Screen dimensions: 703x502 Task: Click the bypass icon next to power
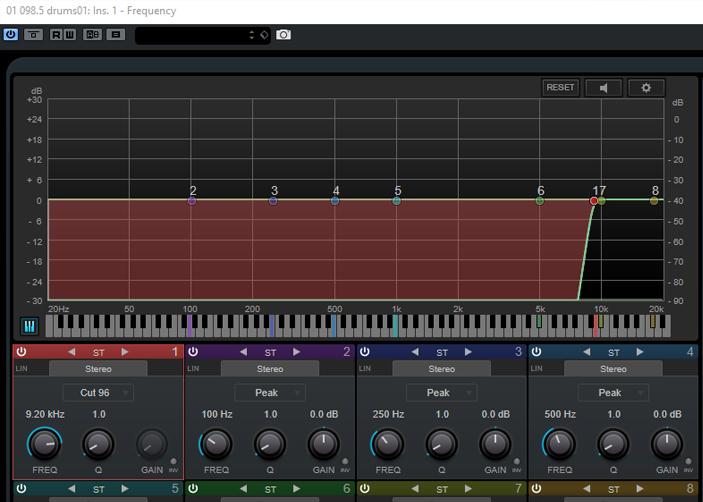[x=34, y=34]
